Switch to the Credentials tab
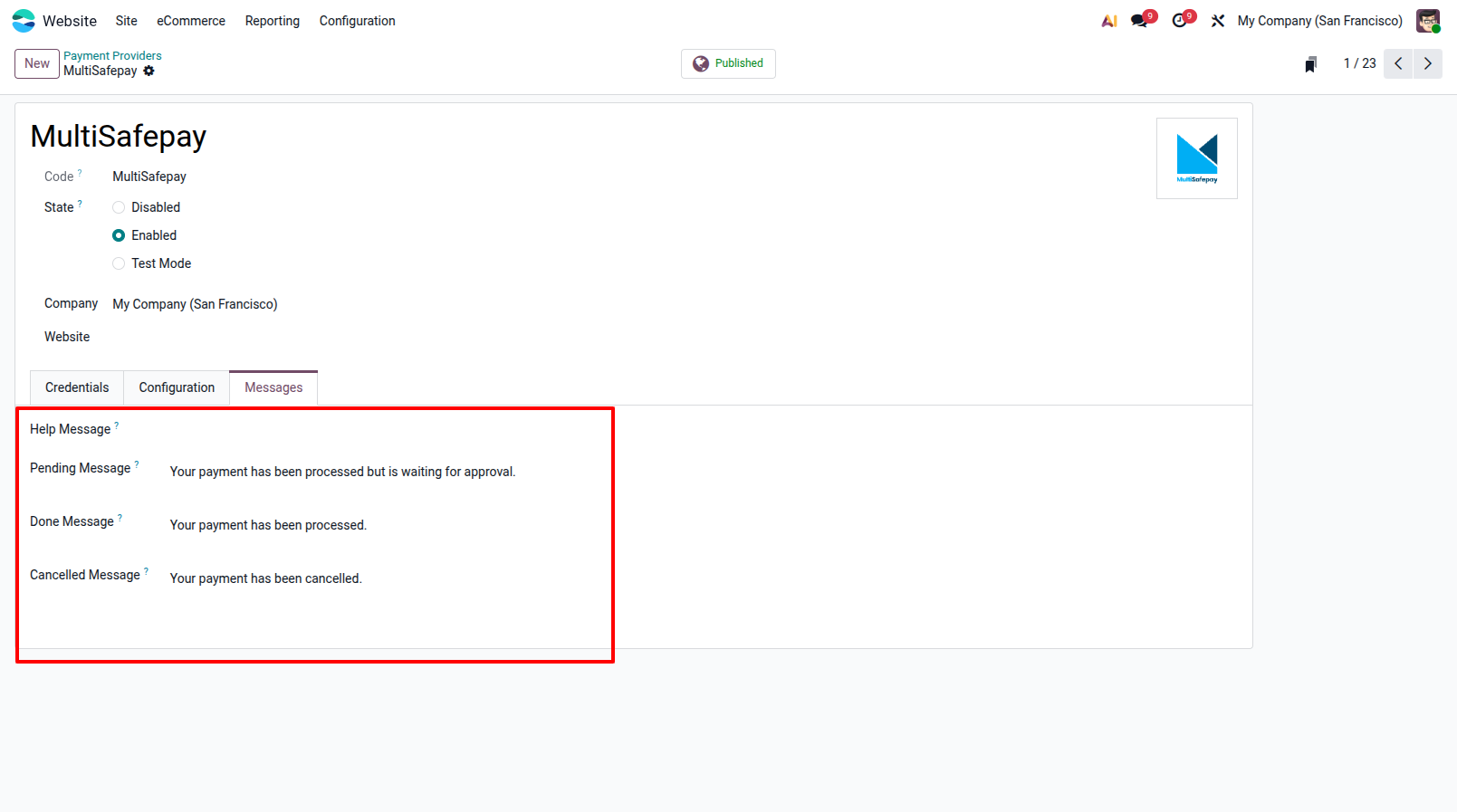 [77, 387]
